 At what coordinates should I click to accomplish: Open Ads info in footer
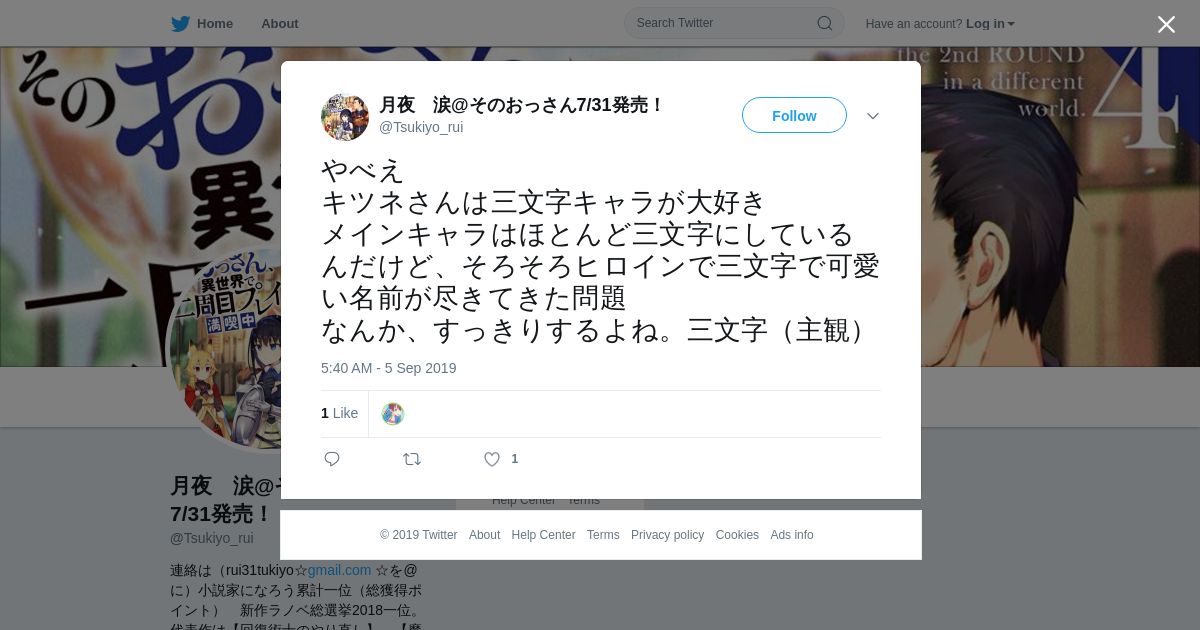coord(792,535)
